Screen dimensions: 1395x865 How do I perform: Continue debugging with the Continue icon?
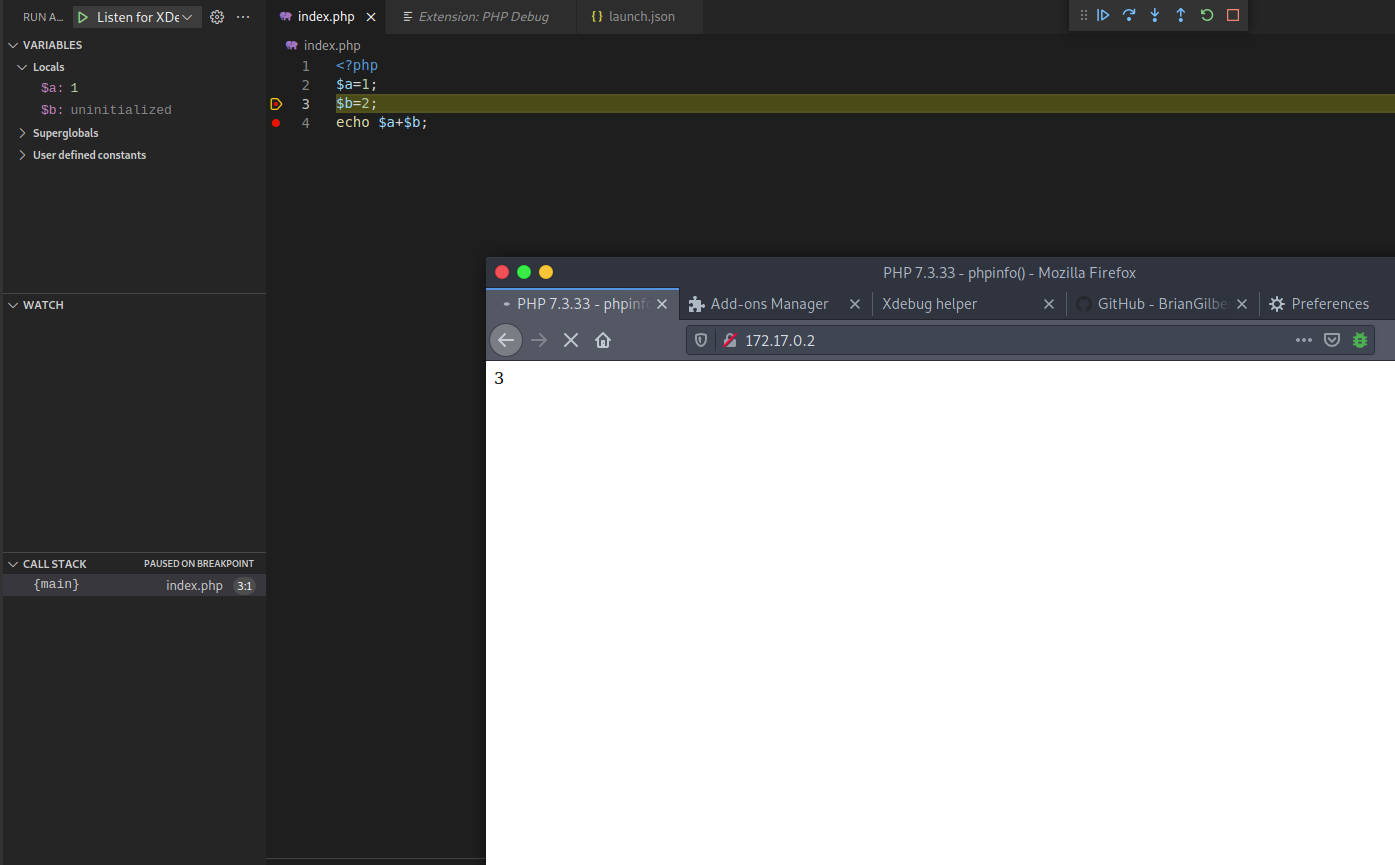pos(1103,15)
